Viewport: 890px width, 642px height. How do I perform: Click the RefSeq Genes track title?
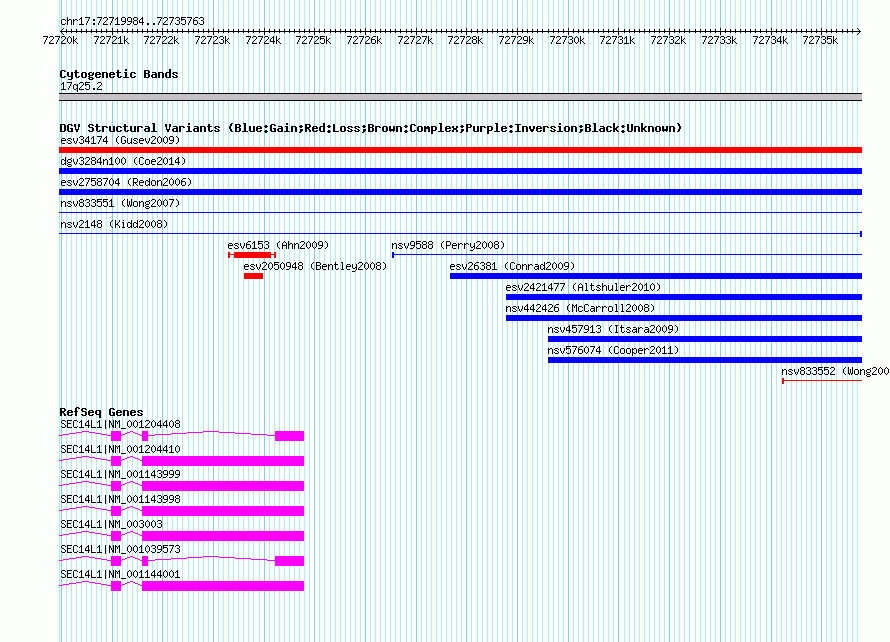(x=101, y=412)
